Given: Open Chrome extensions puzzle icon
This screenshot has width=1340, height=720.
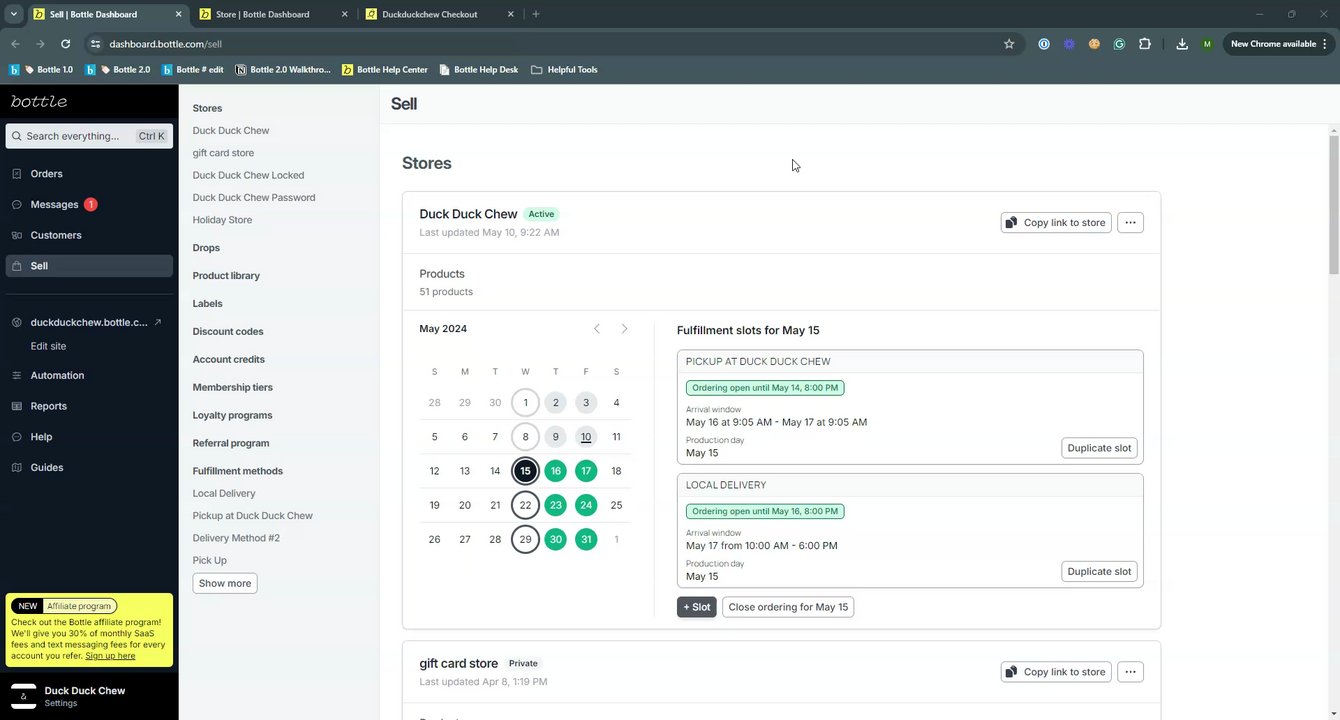Looking at the screenshot, I should tap(1145, 44).
